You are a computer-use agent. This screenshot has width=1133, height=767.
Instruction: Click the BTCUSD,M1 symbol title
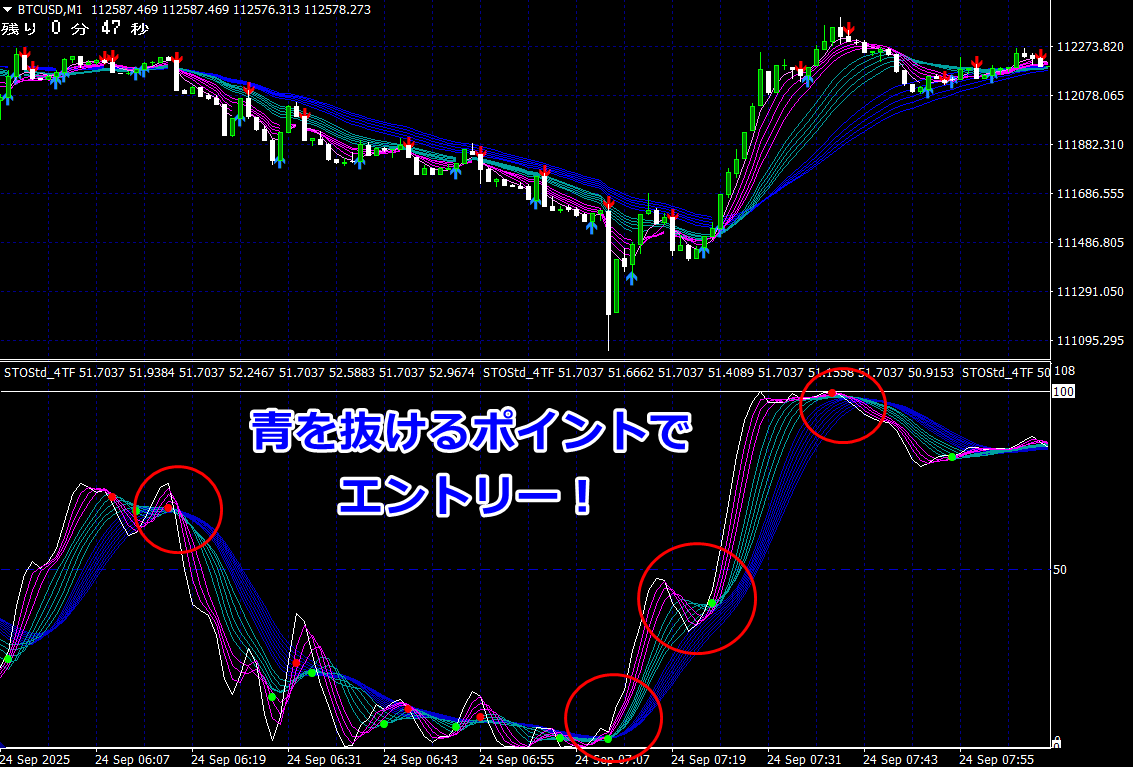click(x=50, y=10)
